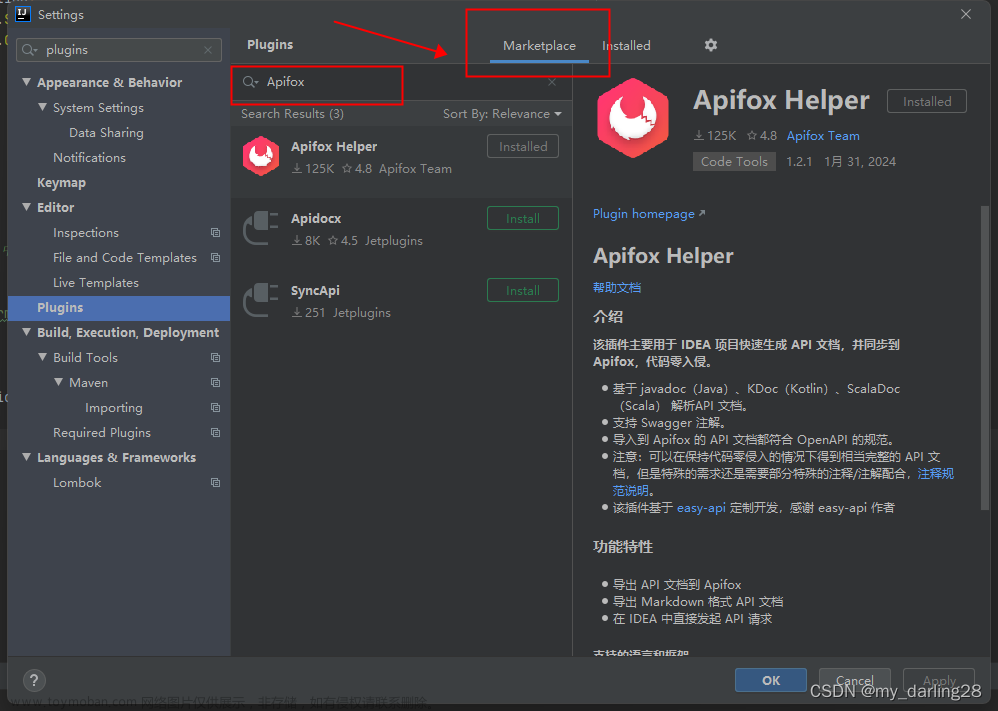Open the Apifox Team vendor link

(823, 136)
